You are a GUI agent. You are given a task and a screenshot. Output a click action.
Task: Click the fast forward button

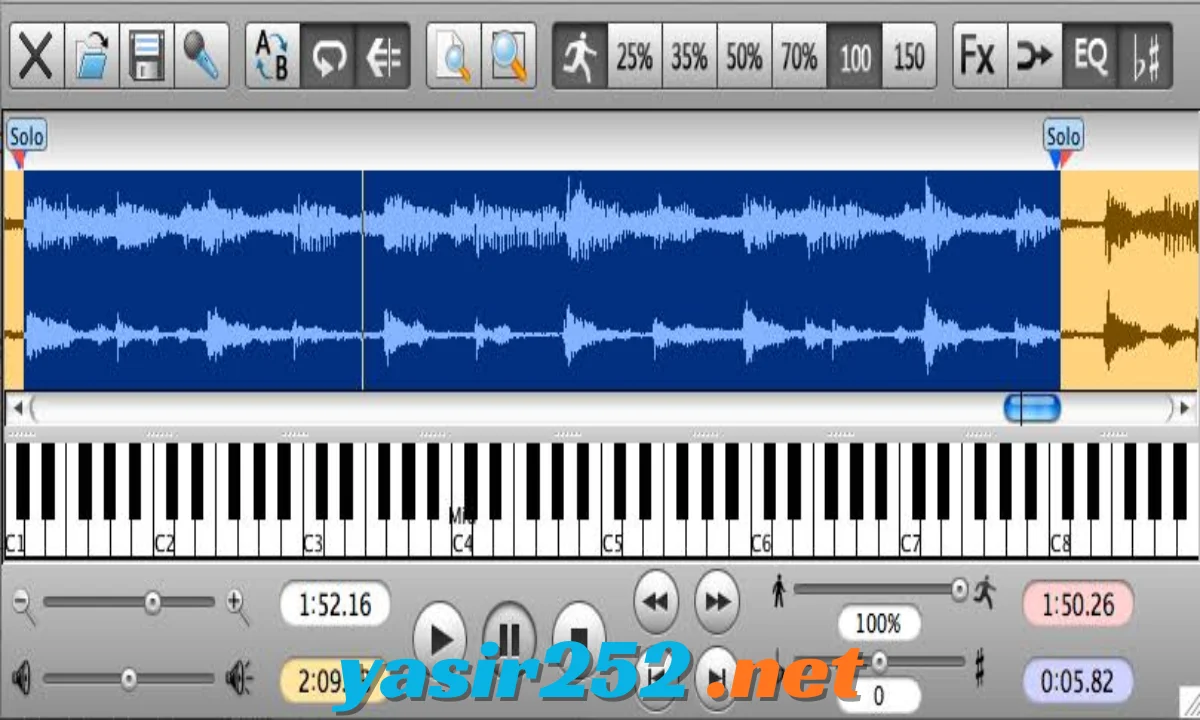click(716, 601)
